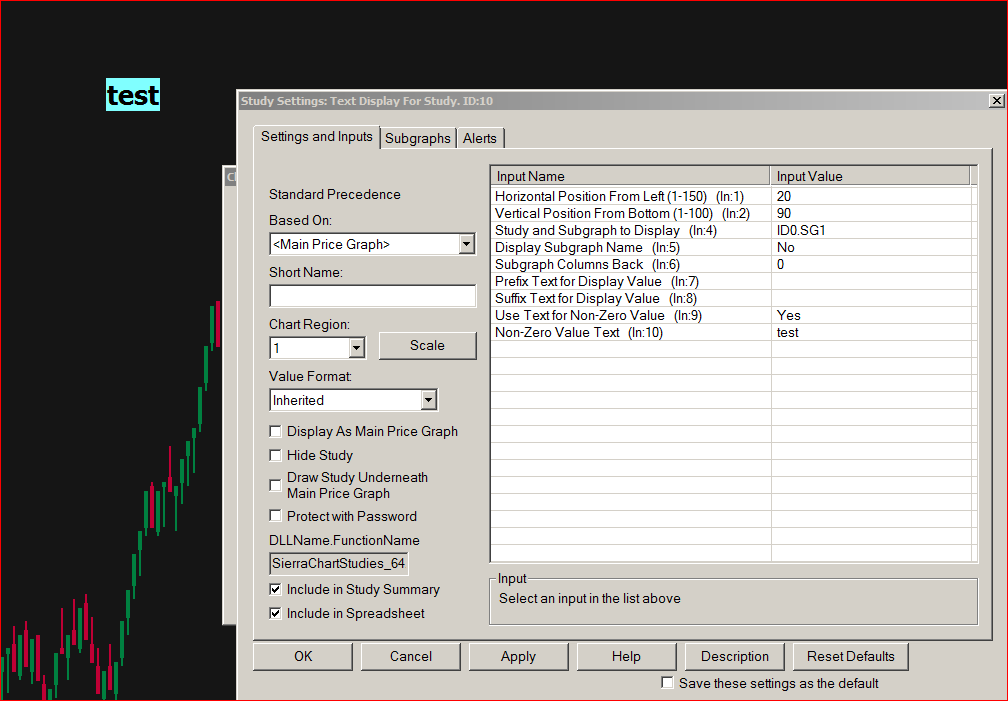The height and width of the screenshot is (701, 1008).
Task: Close the Study Settings dialog window
Action: [x=996, y=101]
